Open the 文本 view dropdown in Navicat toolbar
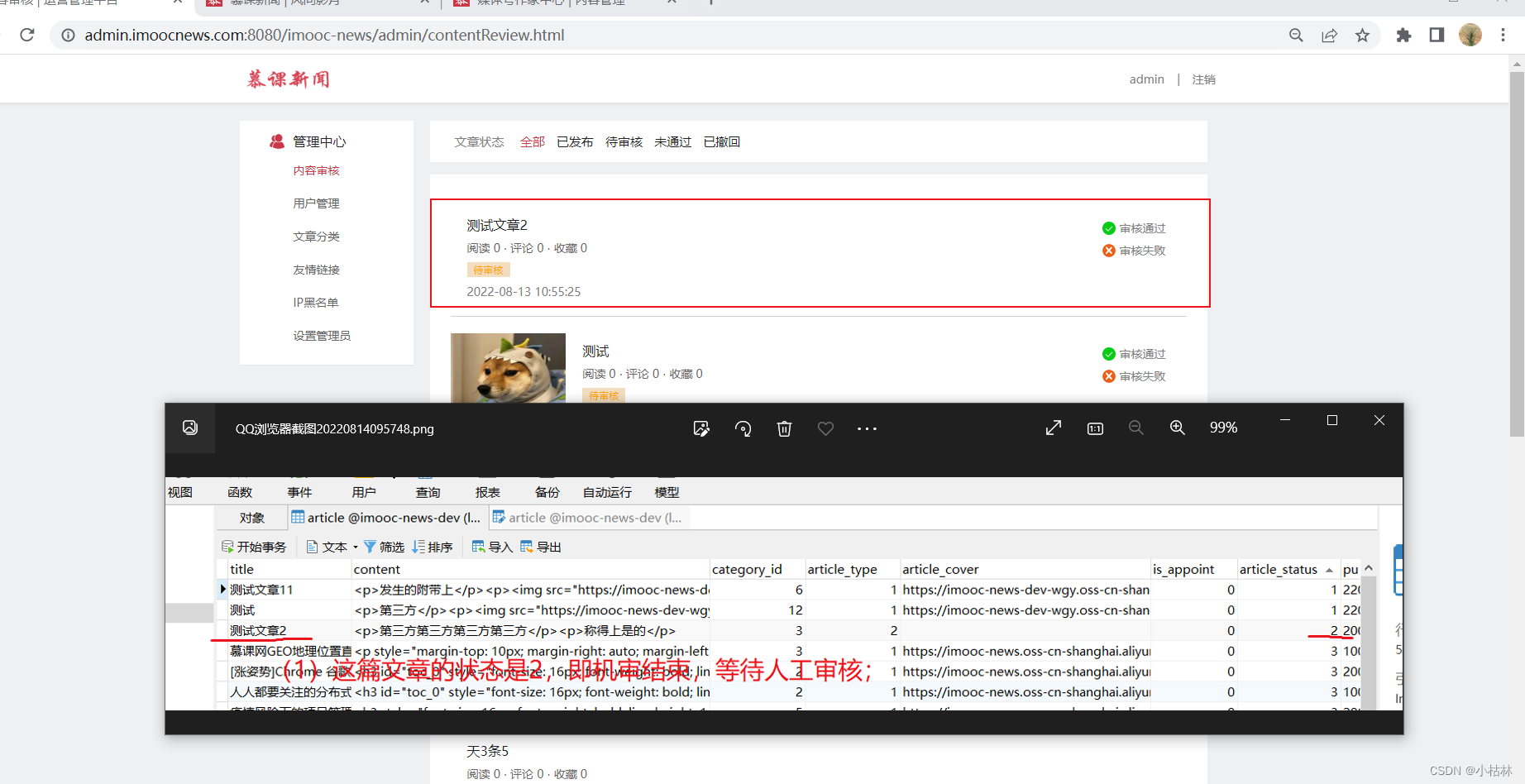 (x=329, y=546)
